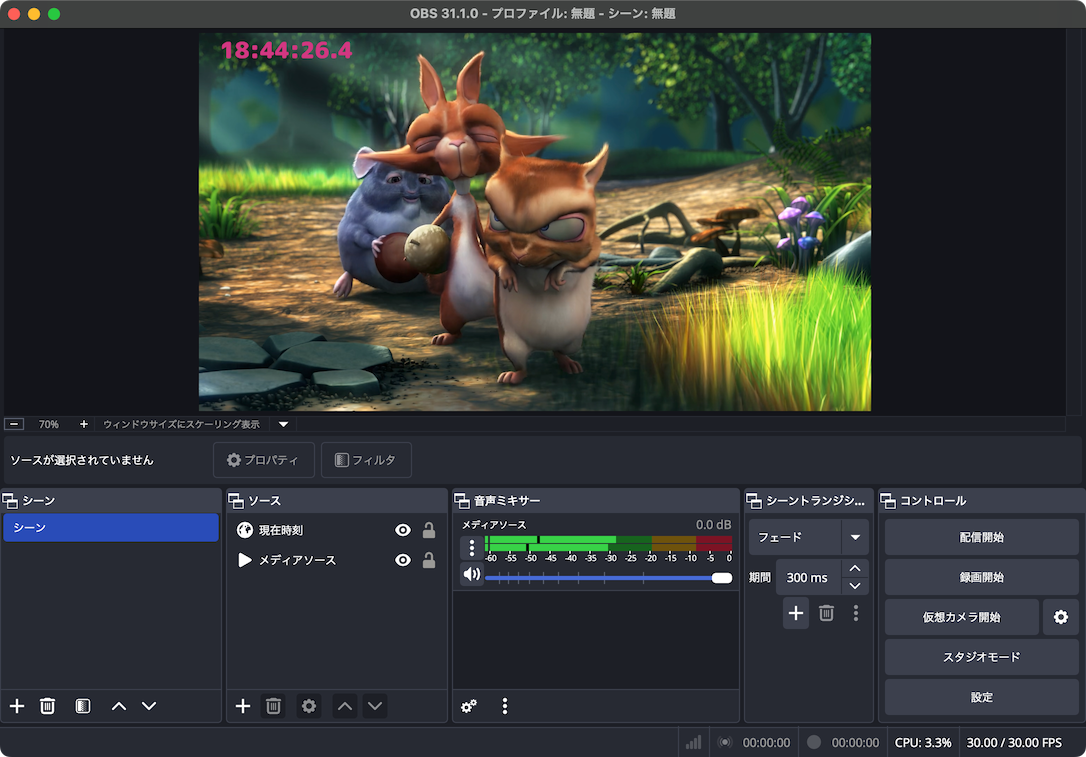The width and height of the screenshot is (1086, 757).
Task: Hide the 現在時刻 source via eye icon
Action: coord(402,530)
